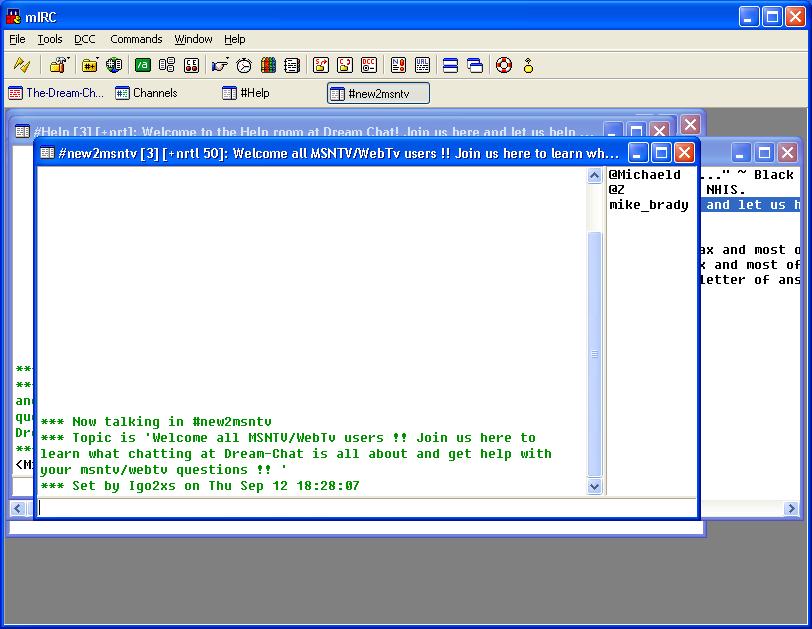Open the DCC menu
The image size is (812, 629).
click(84, 39)
